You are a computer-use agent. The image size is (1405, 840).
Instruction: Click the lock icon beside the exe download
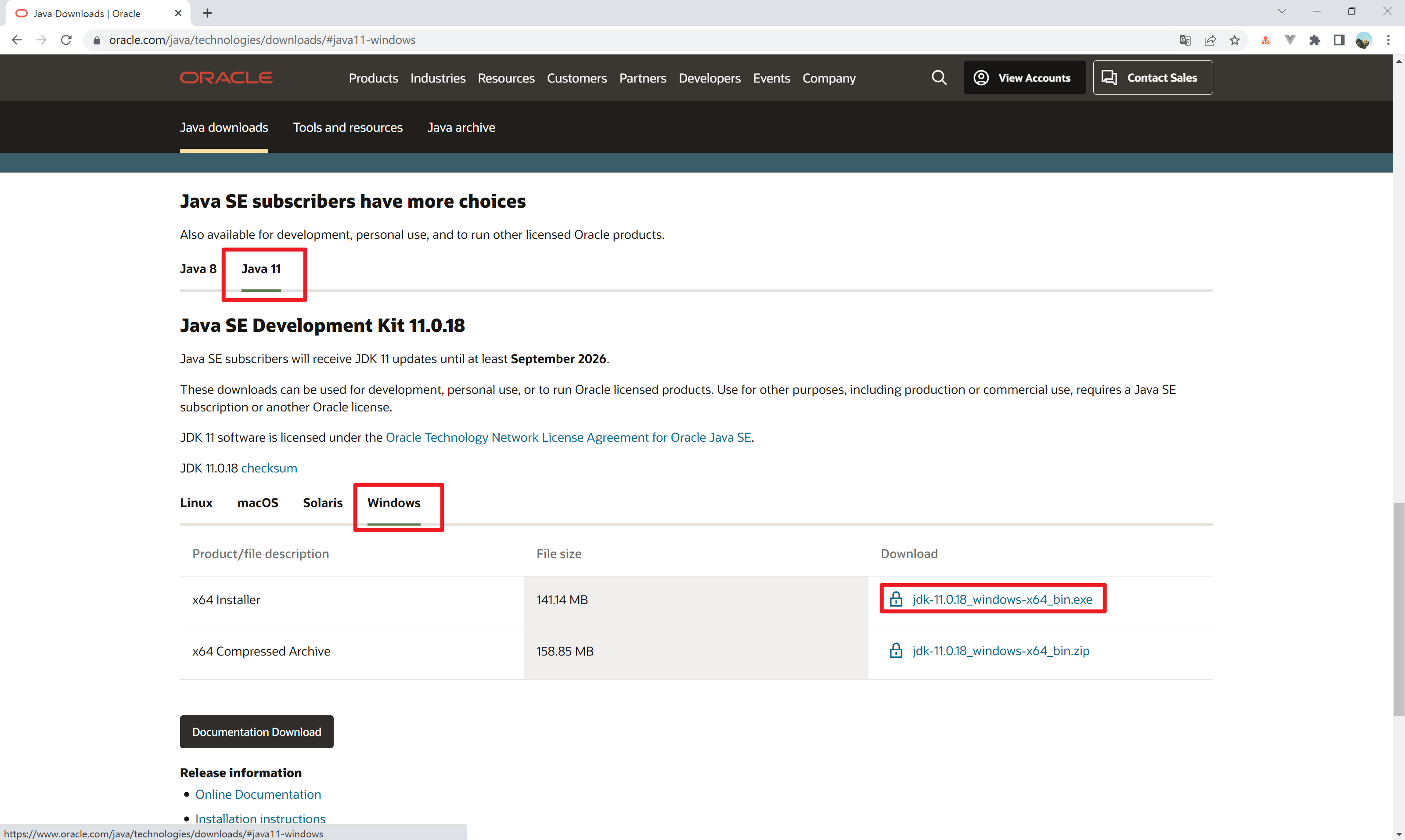point(896,599)
